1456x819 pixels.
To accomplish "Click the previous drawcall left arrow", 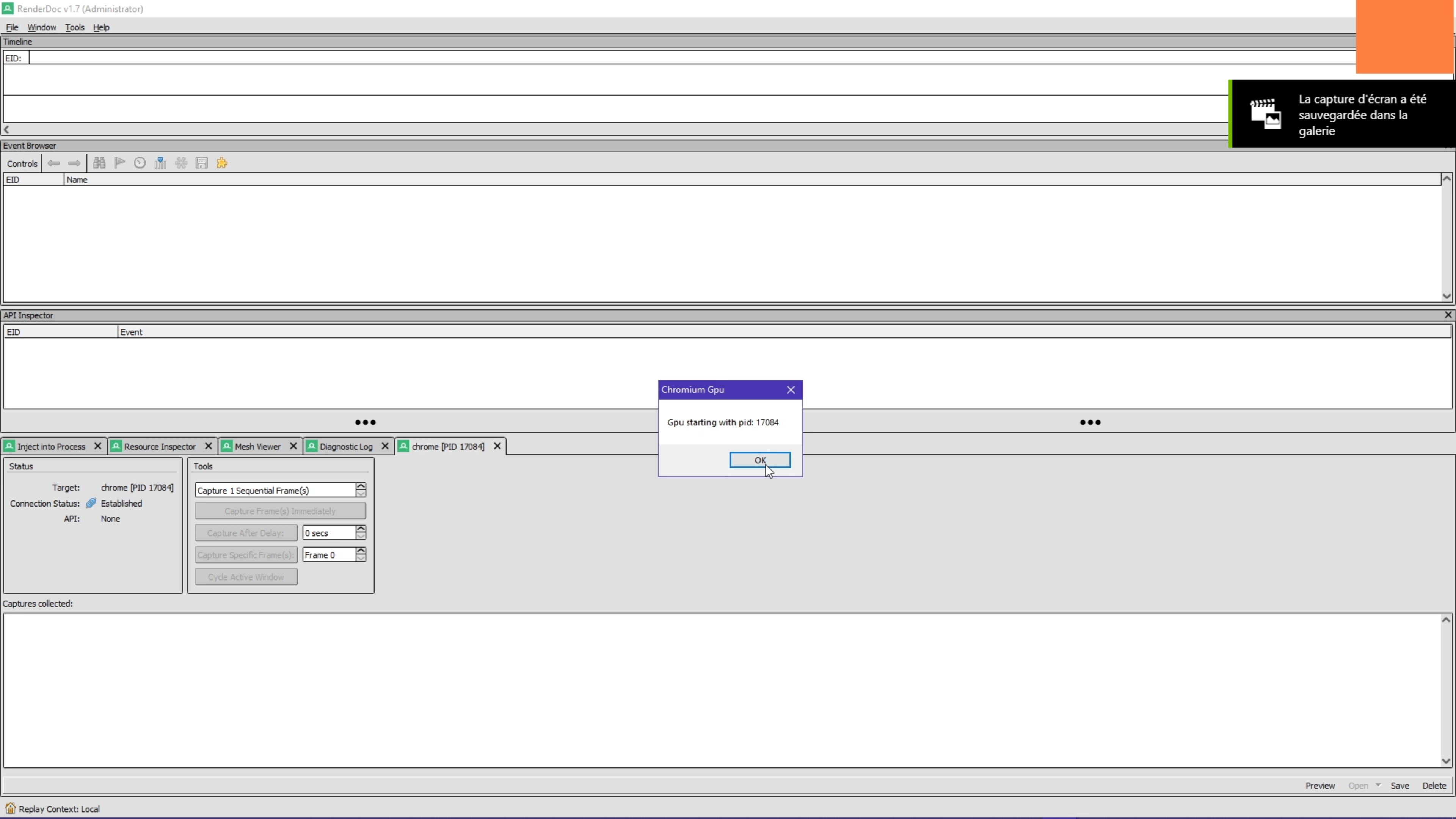I will 54,163.
